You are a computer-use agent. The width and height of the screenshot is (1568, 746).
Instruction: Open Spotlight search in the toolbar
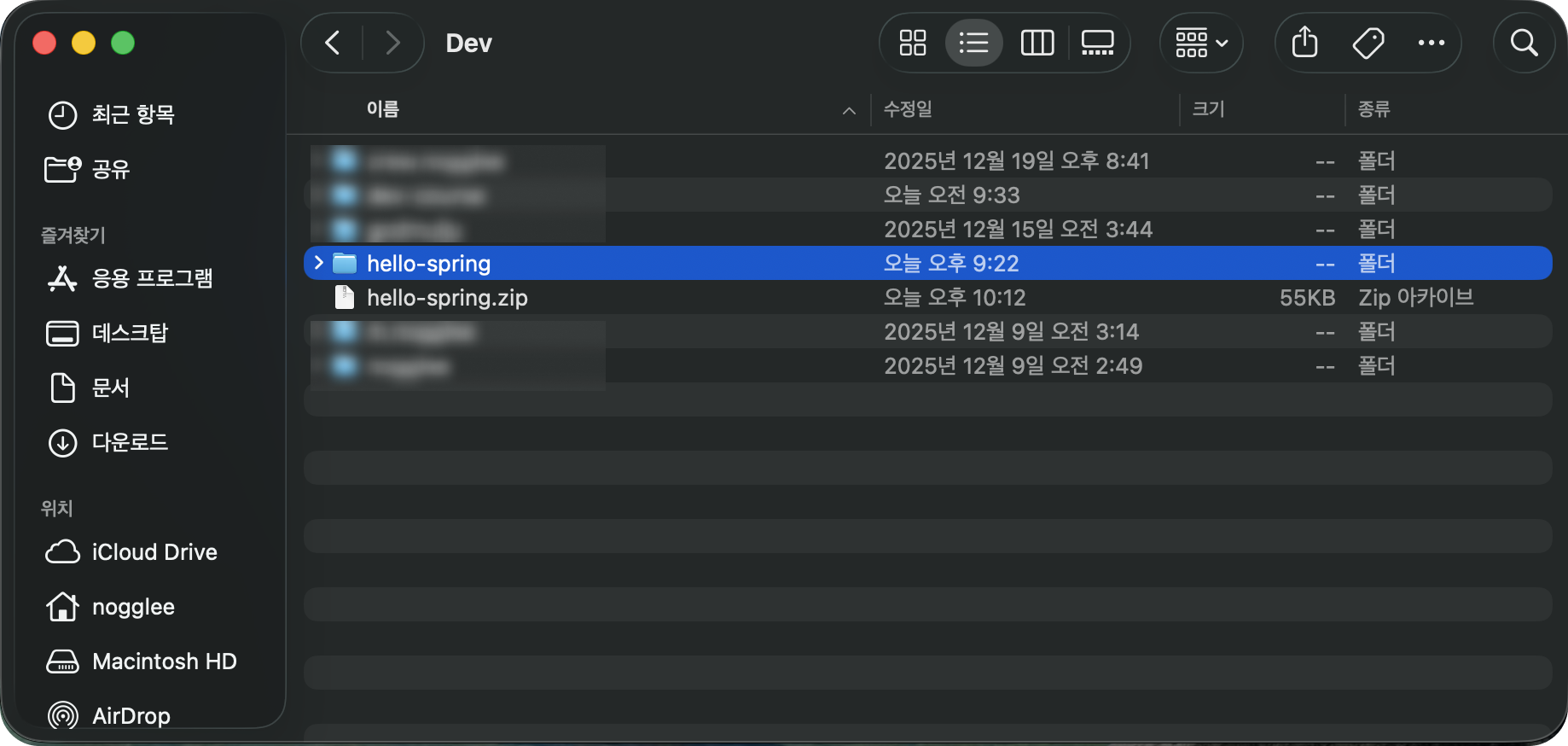point(1524,43)
